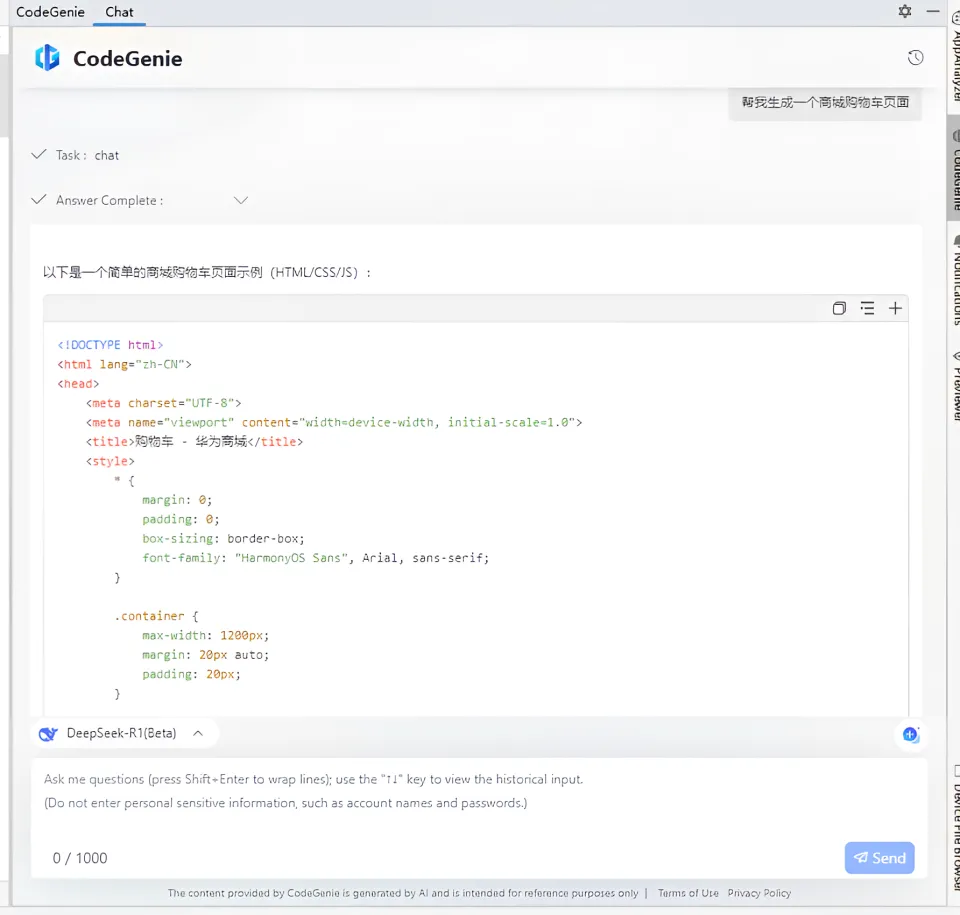Open the DeepSeek-R1(Beta) model selector
The width and height of the screenshot is (960, 915).
tap(124, 733)
